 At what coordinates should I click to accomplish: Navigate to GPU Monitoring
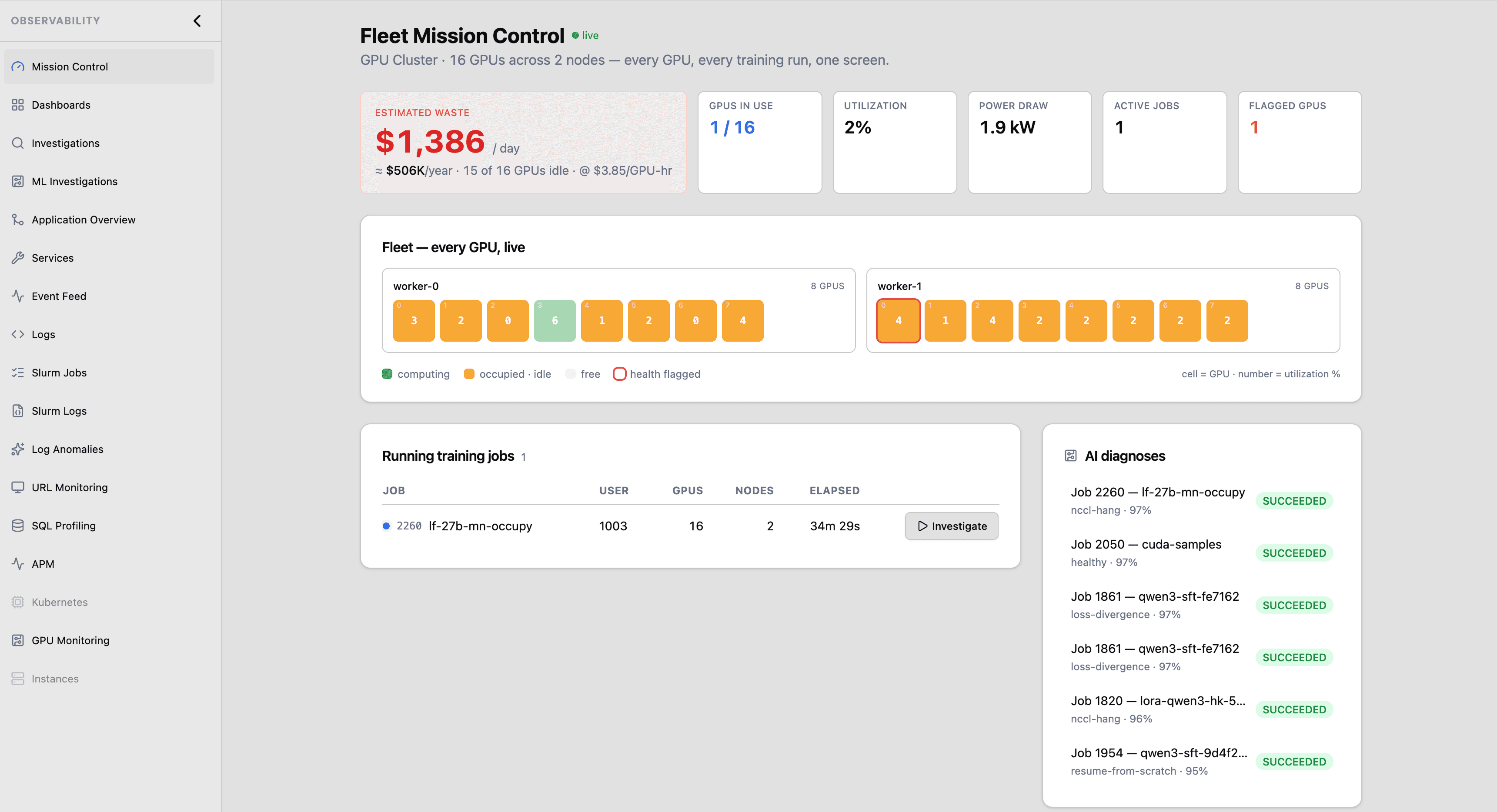[109, 640]
